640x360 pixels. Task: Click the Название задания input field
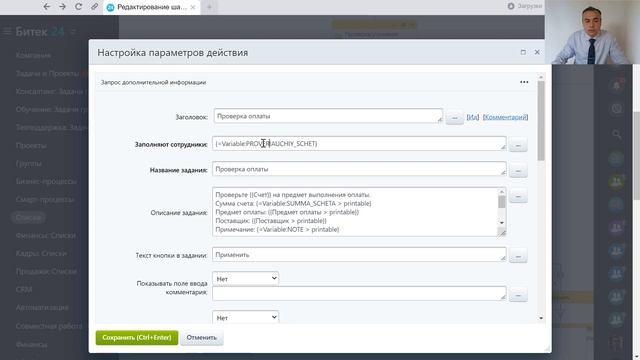click(x=359, y=169)
